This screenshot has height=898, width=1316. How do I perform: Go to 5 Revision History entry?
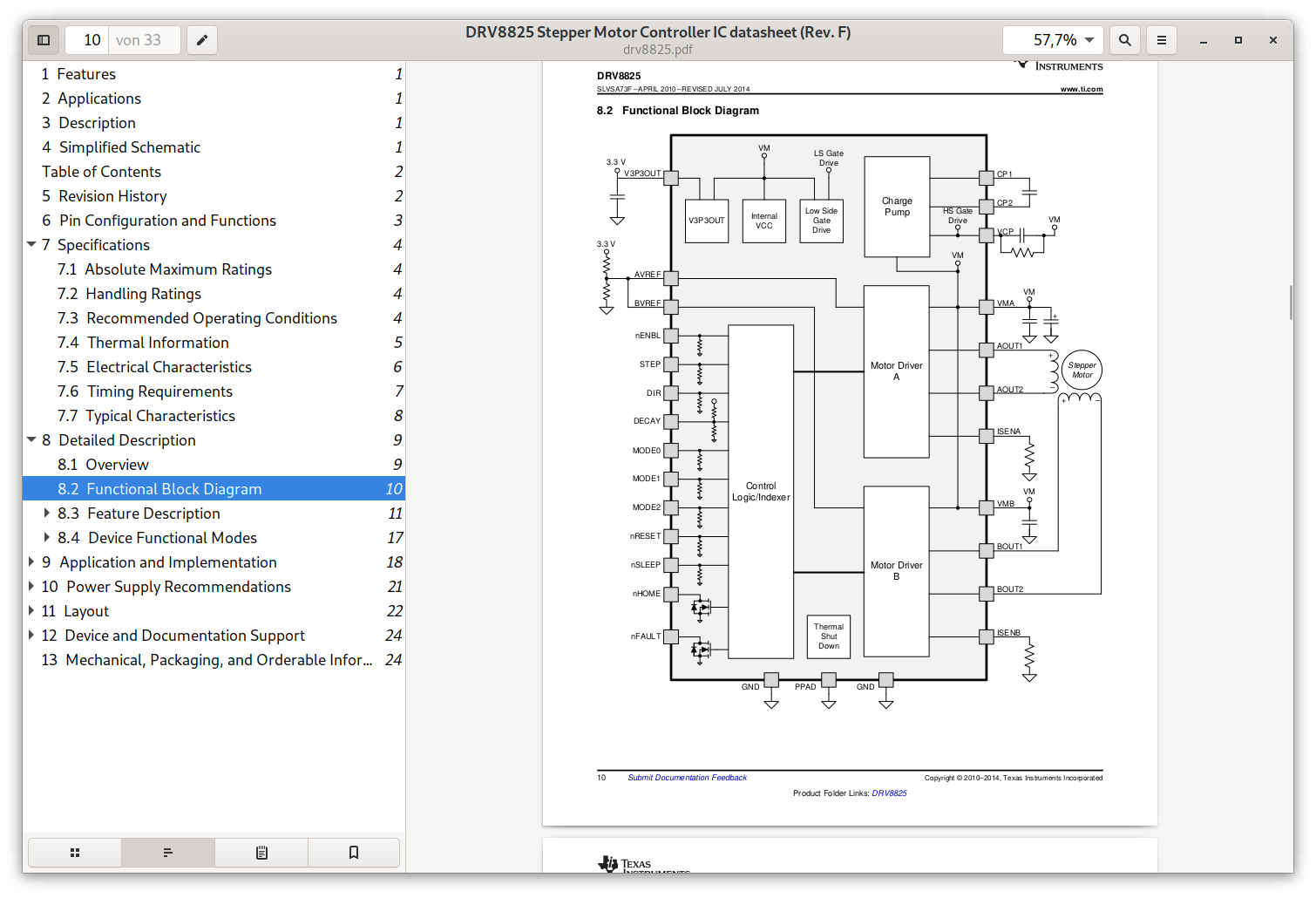click(x=214, y=196)
